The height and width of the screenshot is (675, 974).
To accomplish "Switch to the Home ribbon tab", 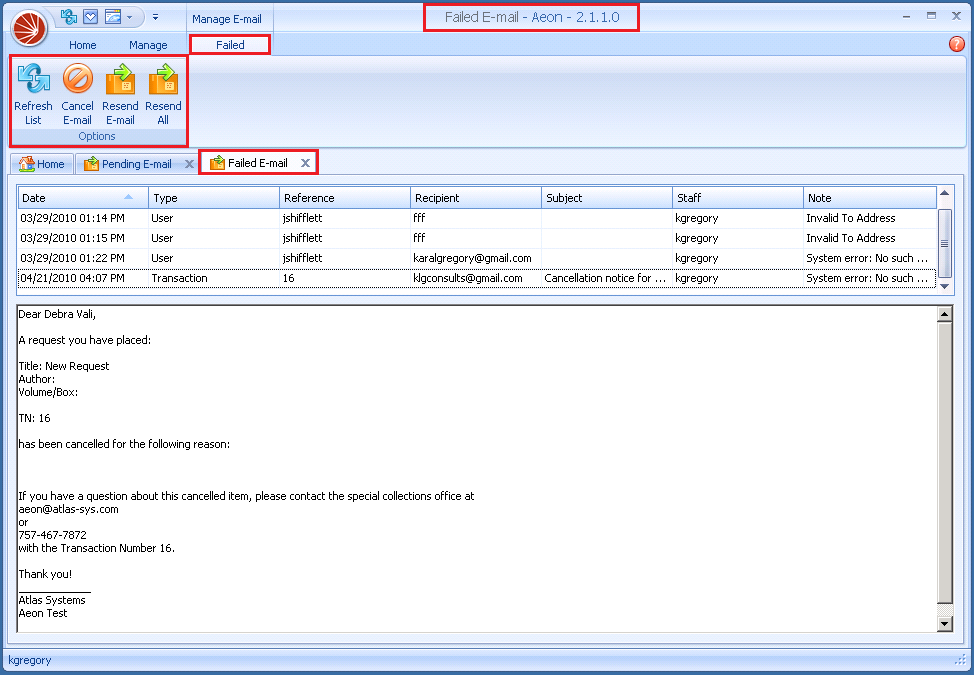I will [83, 45].
